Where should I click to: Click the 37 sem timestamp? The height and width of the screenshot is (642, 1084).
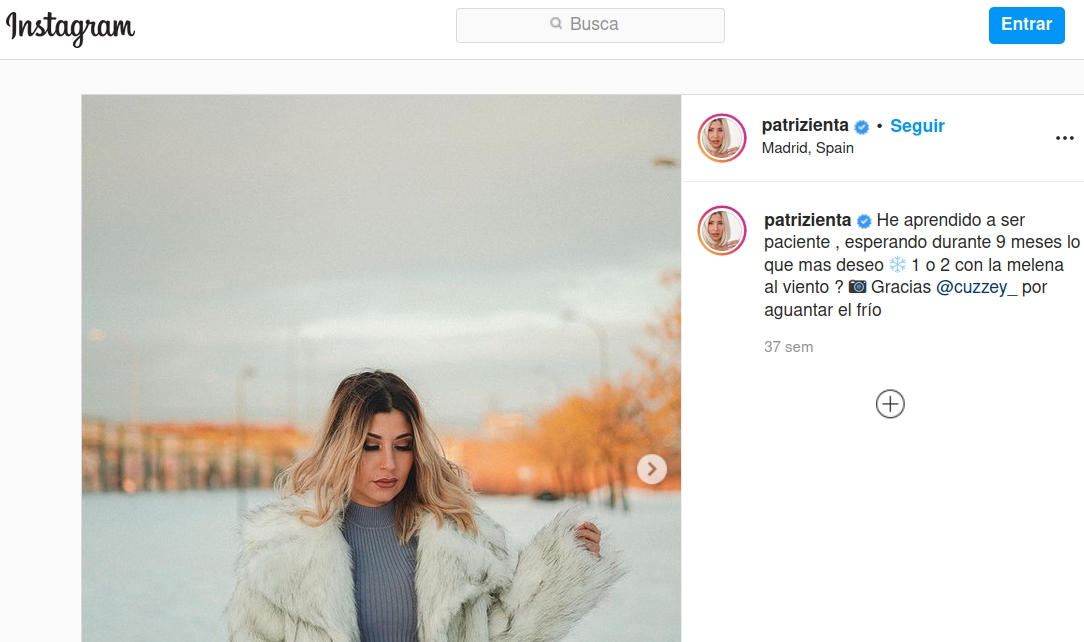[788, 347]
